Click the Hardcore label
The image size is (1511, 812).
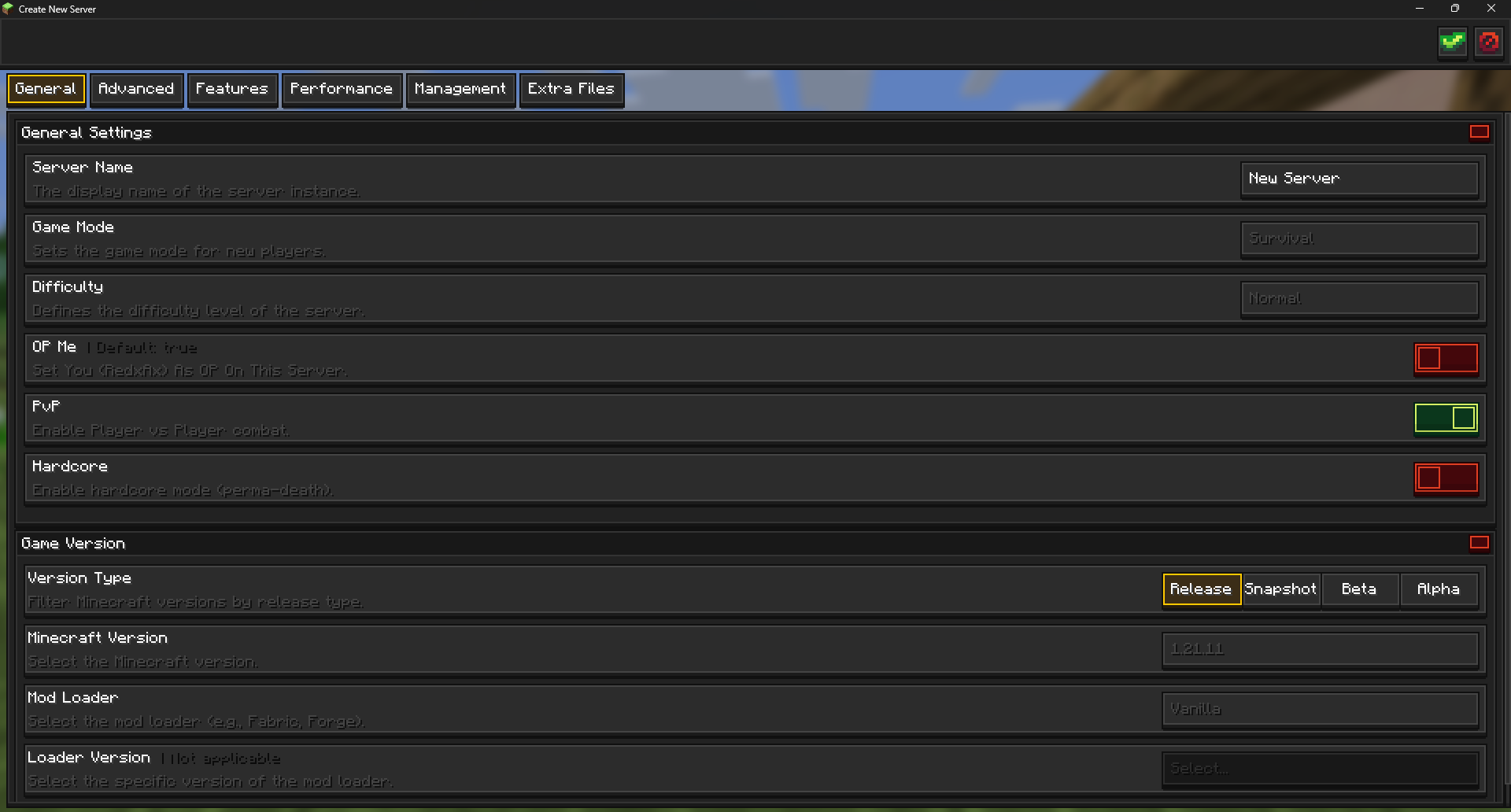tap(70, 467)
